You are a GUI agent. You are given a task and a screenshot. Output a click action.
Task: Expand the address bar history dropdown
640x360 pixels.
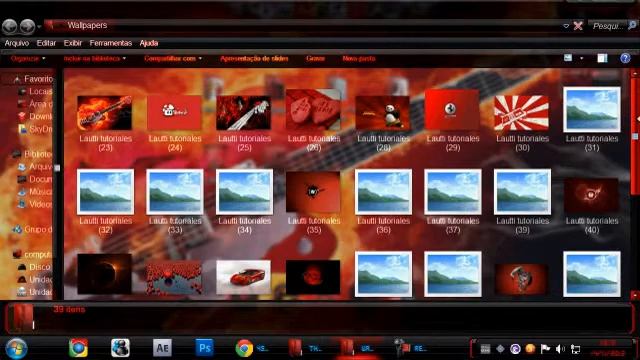pos(566,26)
